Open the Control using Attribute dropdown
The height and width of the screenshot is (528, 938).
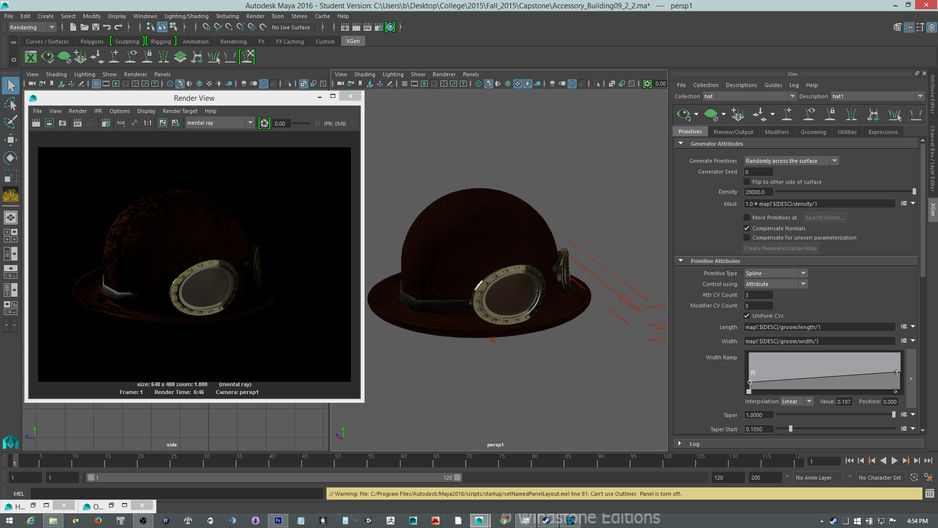(776, 284)
